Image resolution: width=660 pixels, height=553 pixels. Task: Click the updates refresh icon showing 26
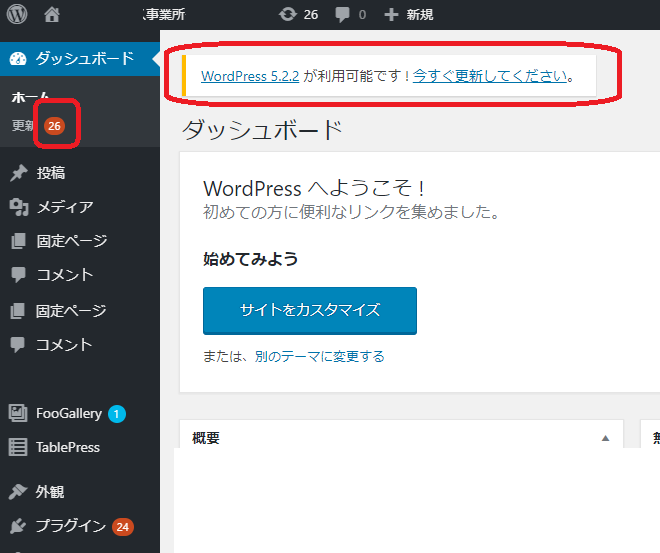[288, 14]
